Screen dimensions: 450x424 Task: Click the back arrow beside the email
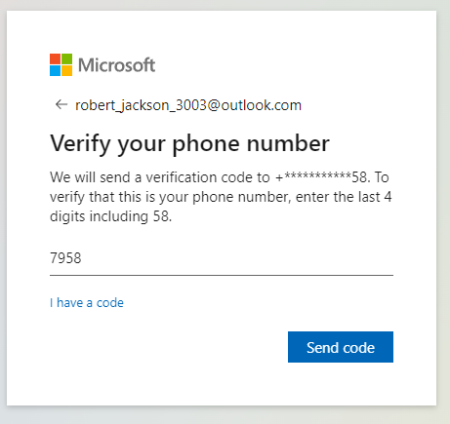pos(61,105)
